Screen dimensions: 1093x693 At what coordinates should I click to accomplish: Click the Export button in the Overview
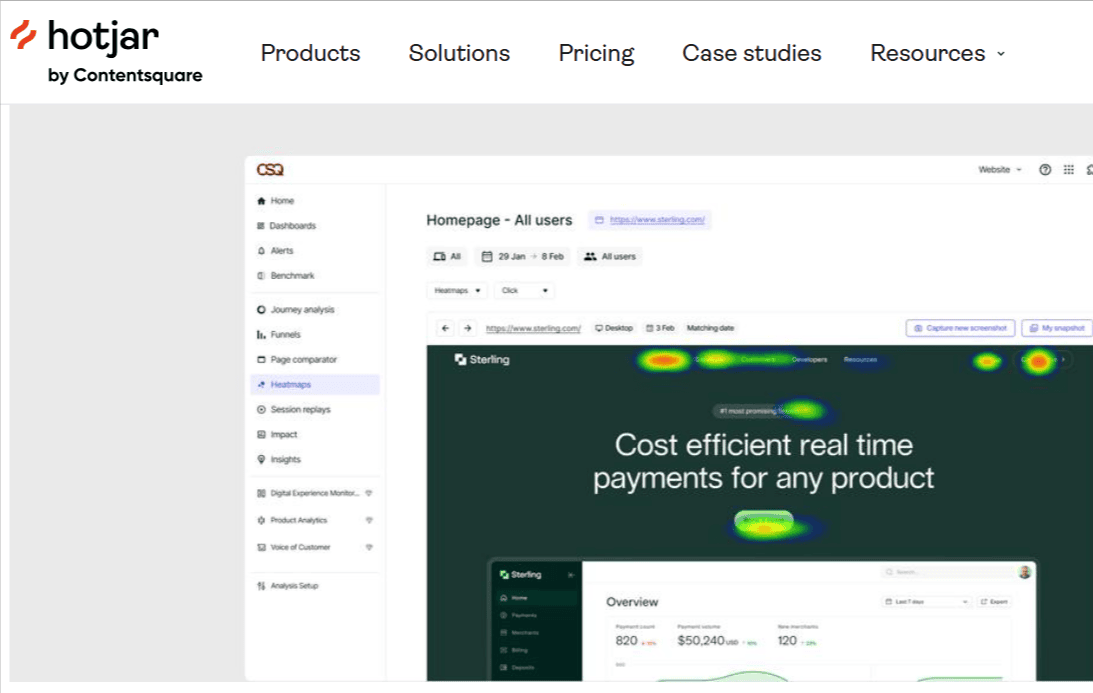click(994, 602)
